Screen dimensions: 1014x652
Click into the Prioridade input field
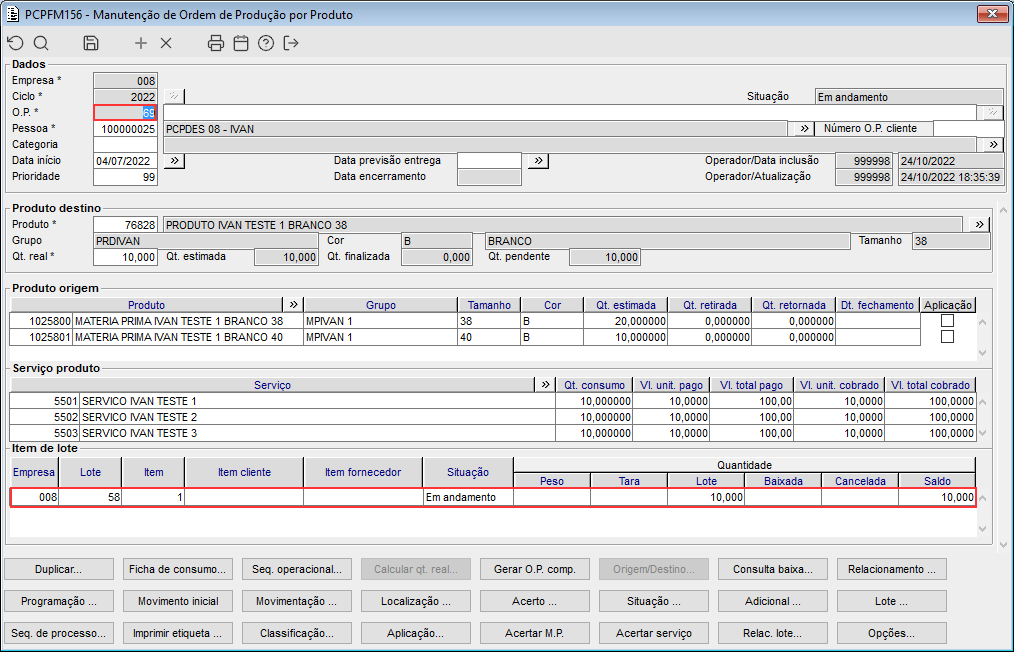[x=125, y=177]
